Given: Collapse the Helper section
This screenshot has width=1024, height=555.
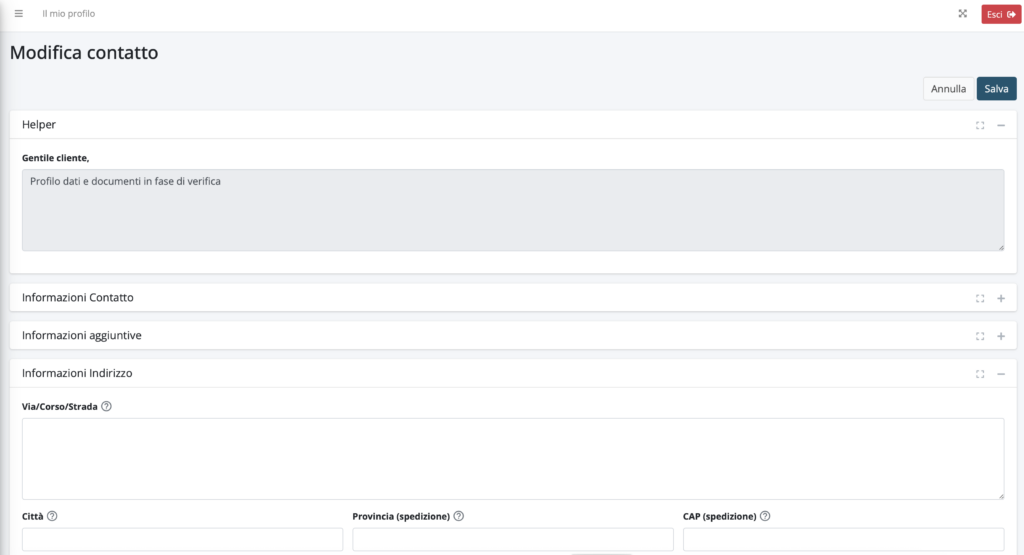Looking at the screenshot, I should pyautogui.click(x=1001, y=125).
